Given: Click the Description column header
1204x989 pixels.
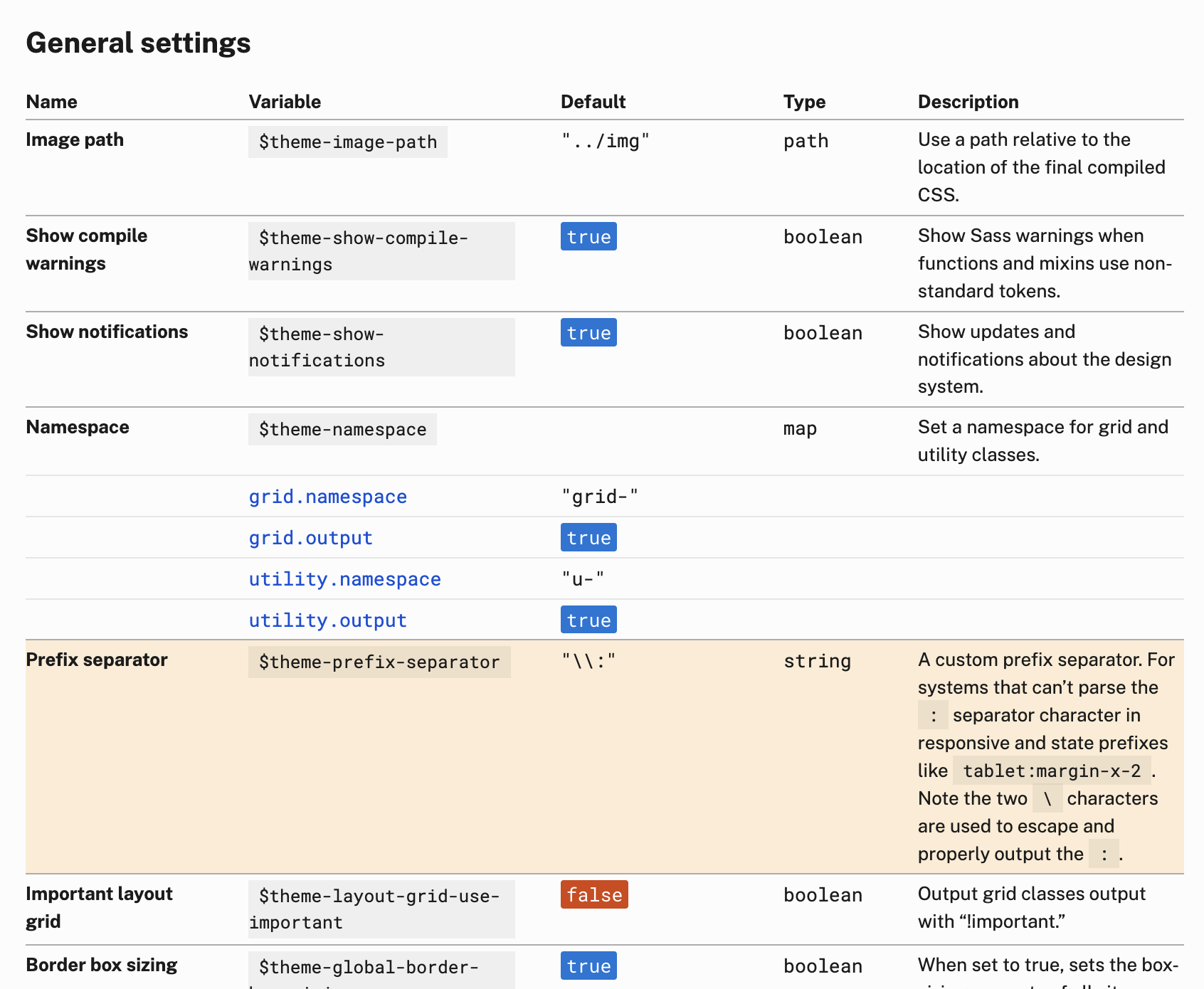Looking at the screenshot, I should [x=968, y=102].
